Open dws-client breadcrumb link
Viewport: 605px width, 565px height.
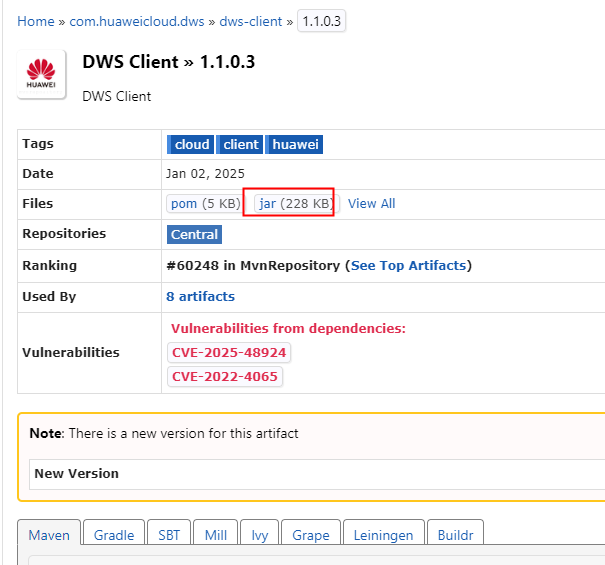(252, 21)
